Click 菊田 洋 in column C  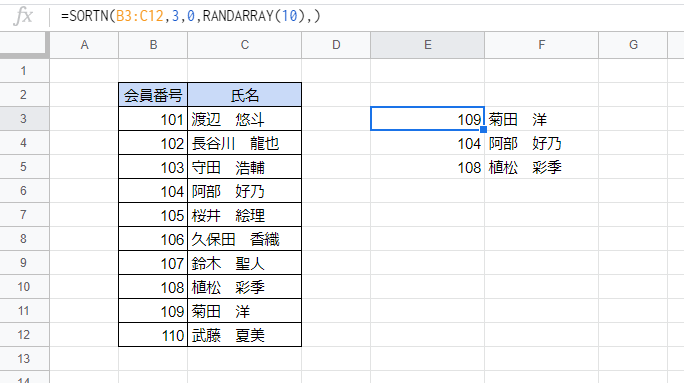pos(245,311)
